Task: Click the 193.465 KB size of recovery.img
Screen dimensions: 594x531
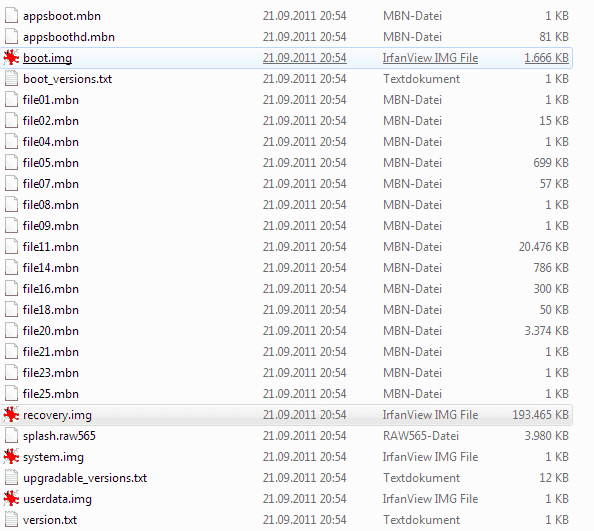Action: click(540, 415)
